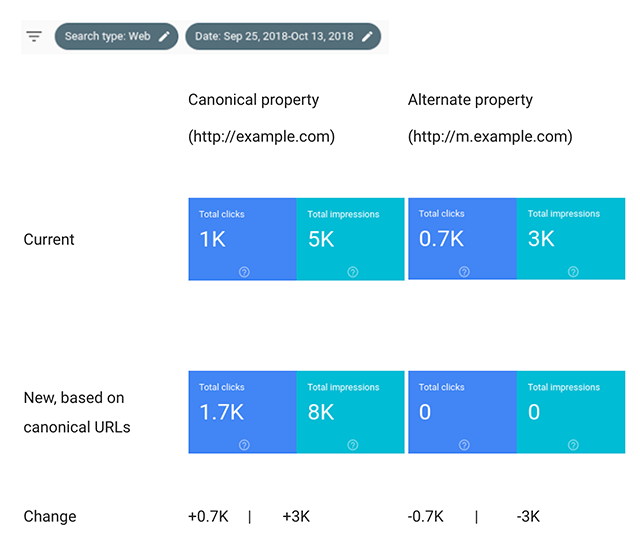Click help icon under New 1.7K clicks
This screenshot has width=640, height=552.
[x=243, y=445]
